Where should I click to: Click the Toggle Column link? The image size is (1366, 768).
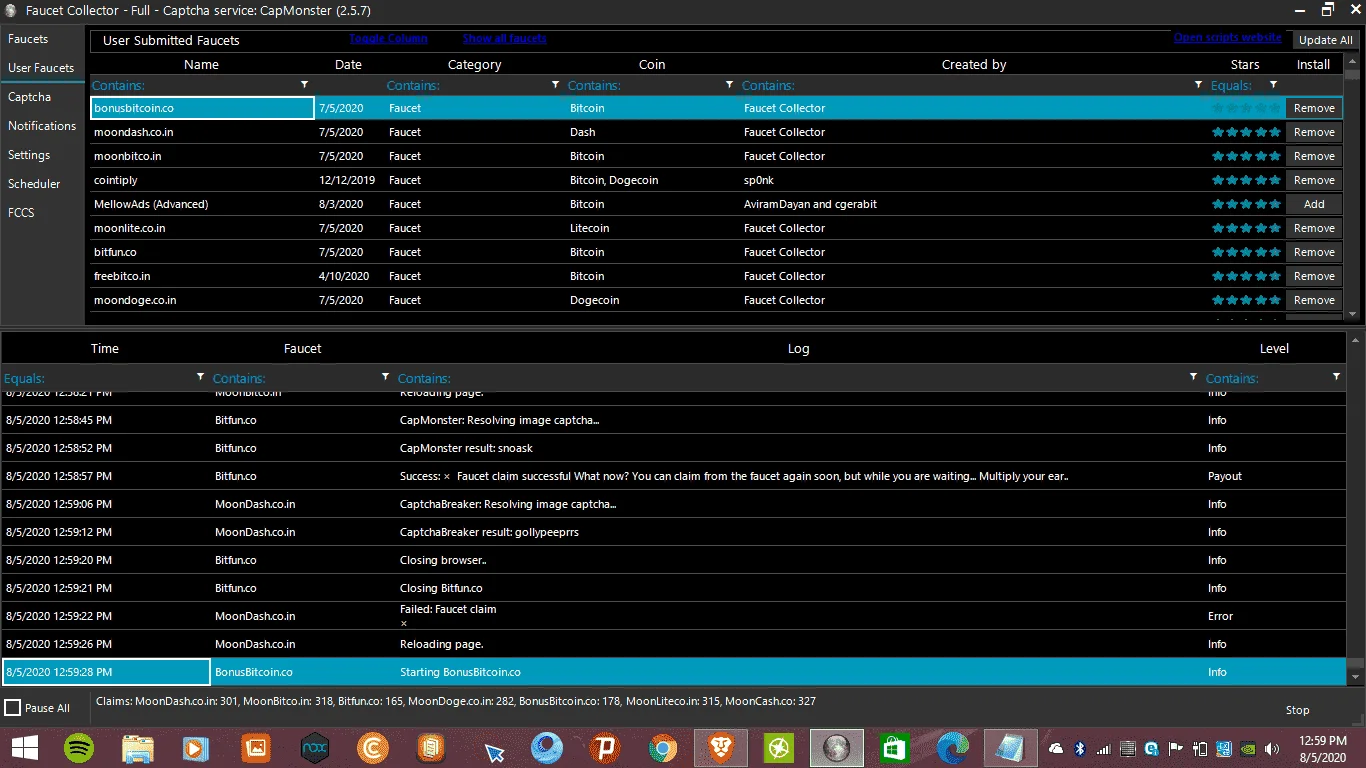coord(388,38)
